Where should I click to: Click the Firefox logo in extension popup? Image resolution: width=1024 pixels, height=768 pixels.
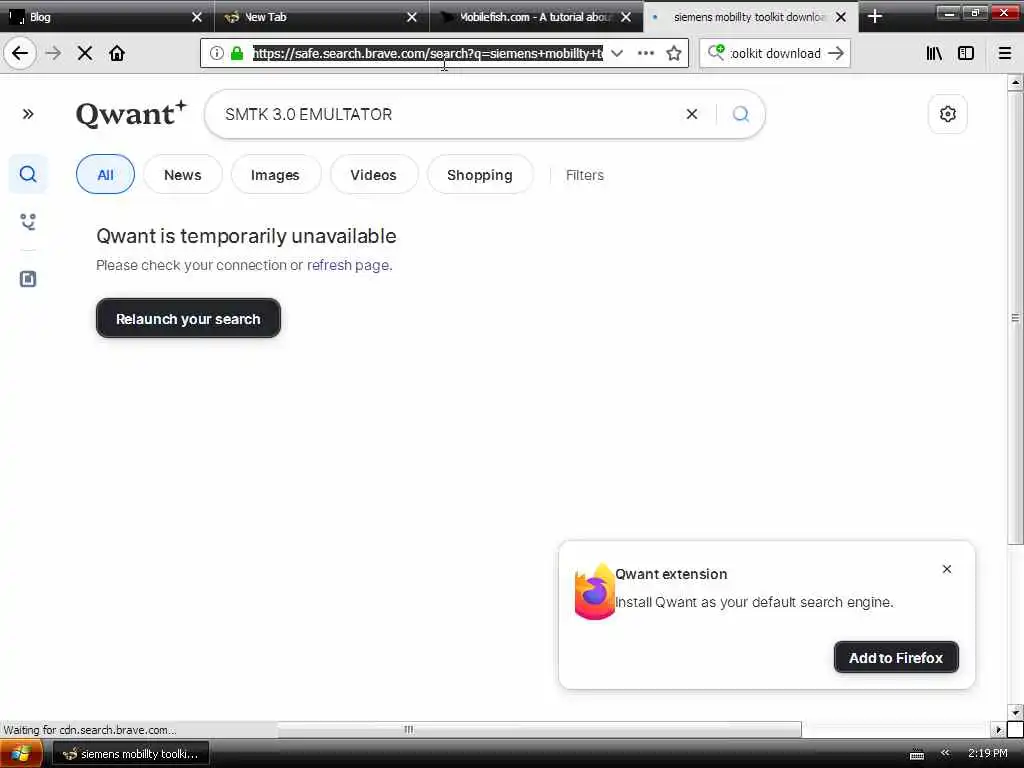[594, 591]
